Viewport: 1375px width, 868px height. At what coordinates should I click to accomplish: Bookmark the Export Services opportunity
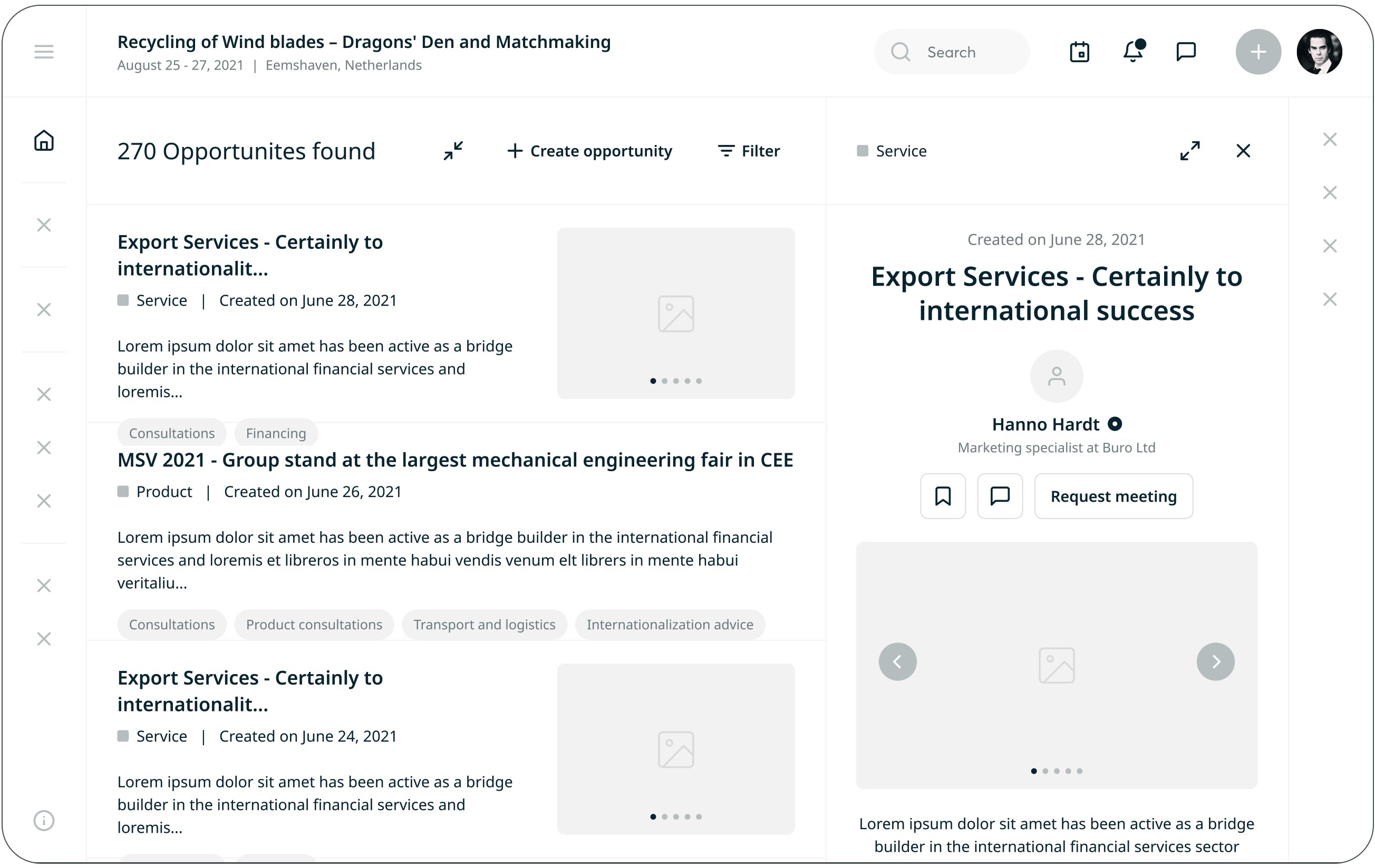point(943,496)
